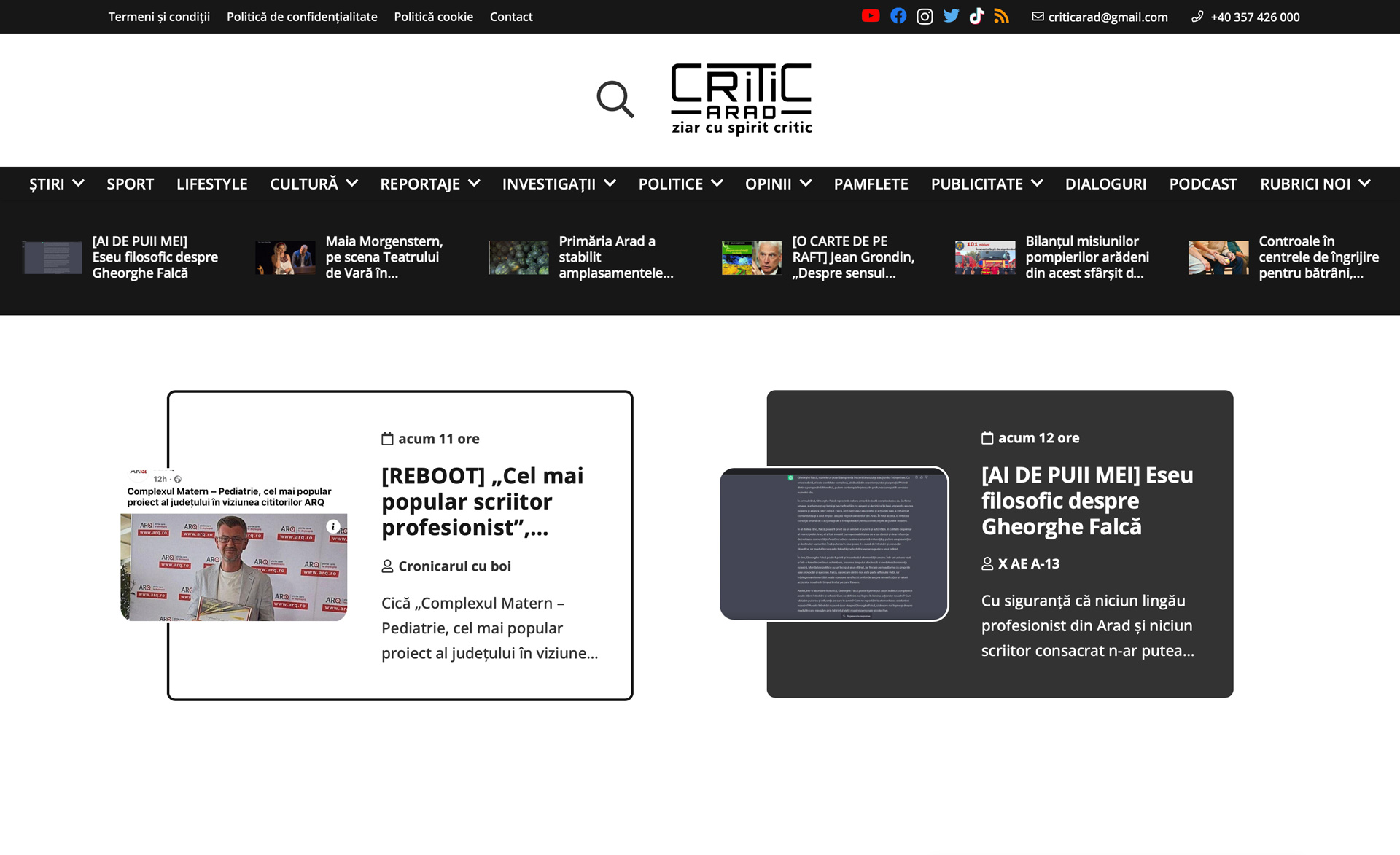Click the +40 357 426 000 phone number
1400x855 pixels.
(1255, 17)
